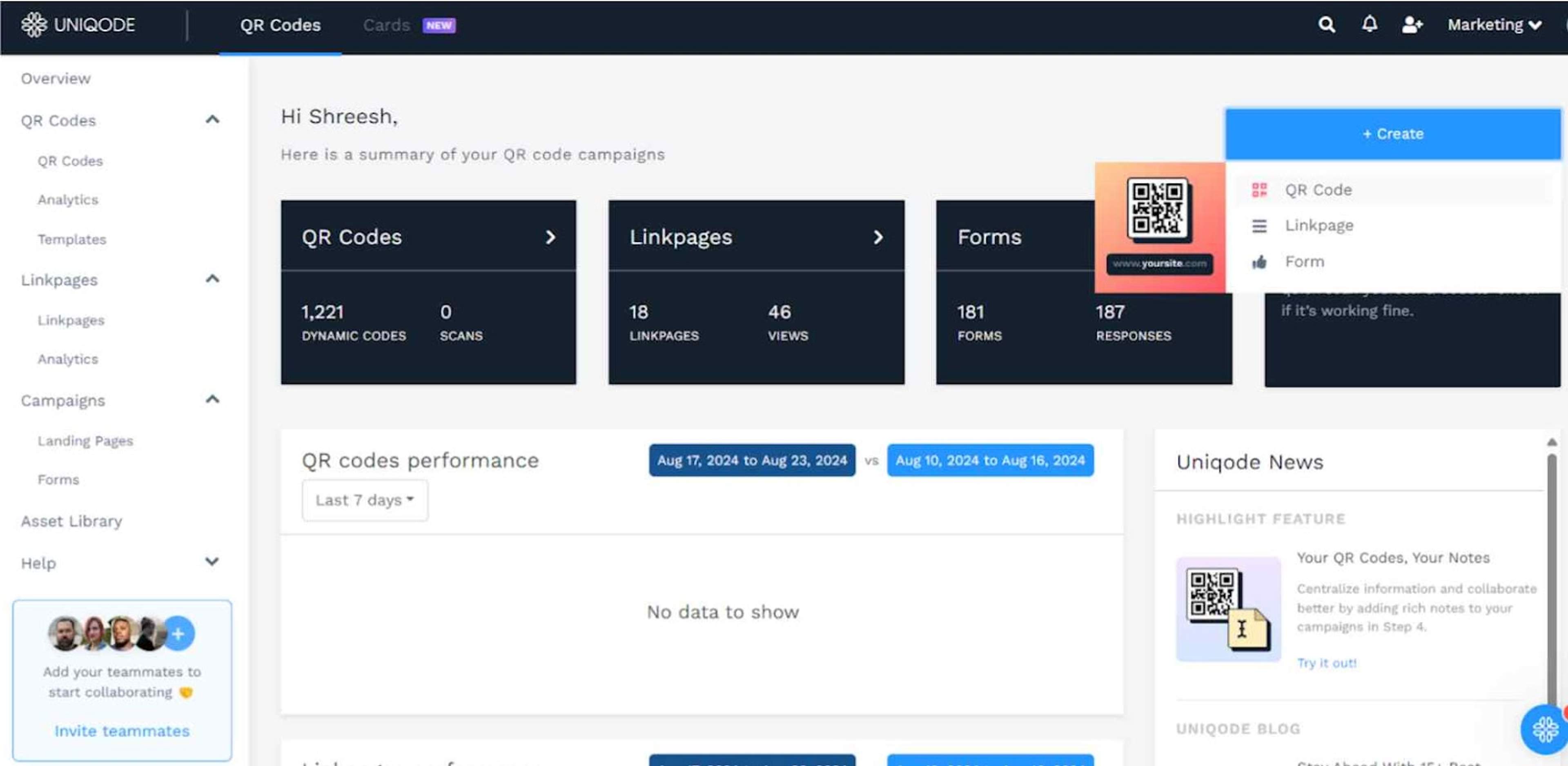
Task: Open the Marketing account dropdown
Action: (x=1494, y=25)
